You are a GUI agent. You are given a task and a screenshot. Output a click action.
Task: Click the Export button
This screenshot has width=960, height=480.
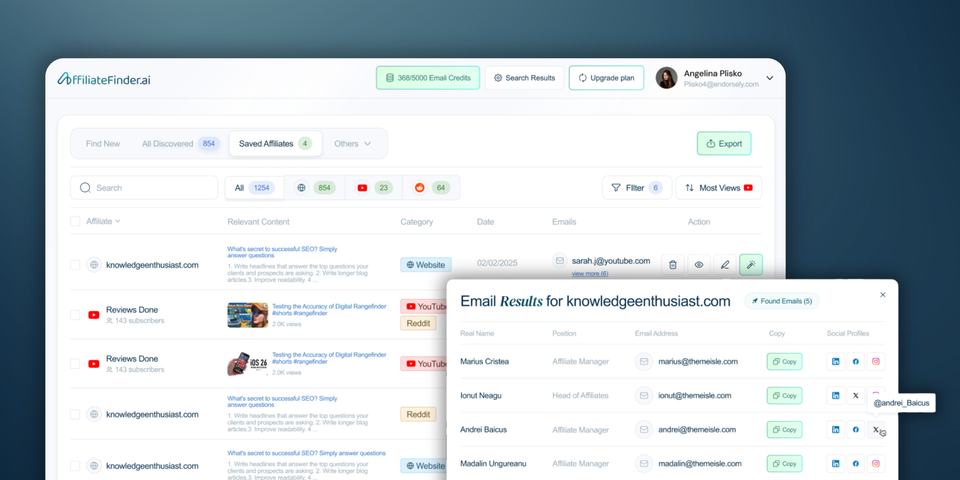[x=724, y=144]
